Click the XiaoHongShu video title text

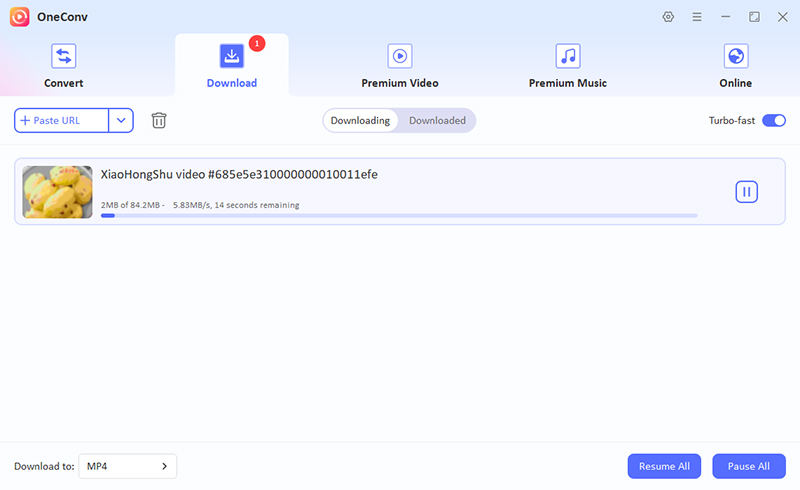tap(239, 175)
